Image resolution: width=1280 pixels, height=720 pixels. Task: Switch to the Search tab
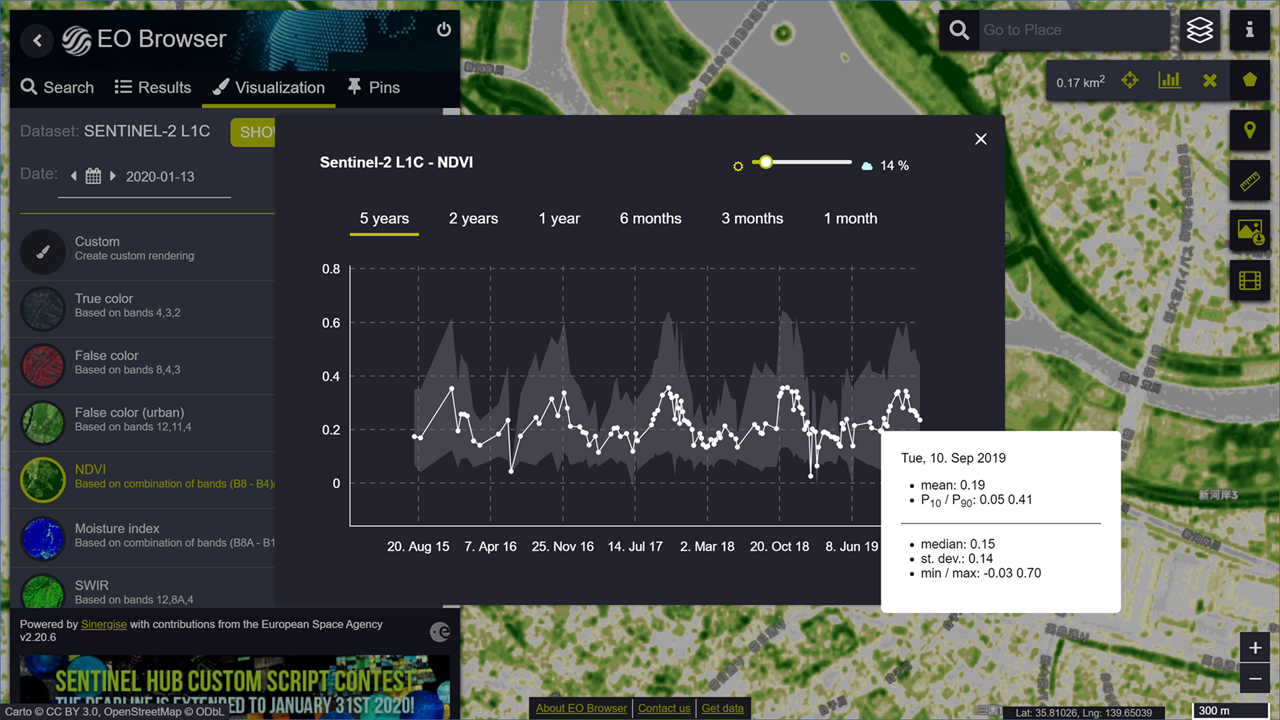[57, 88]
